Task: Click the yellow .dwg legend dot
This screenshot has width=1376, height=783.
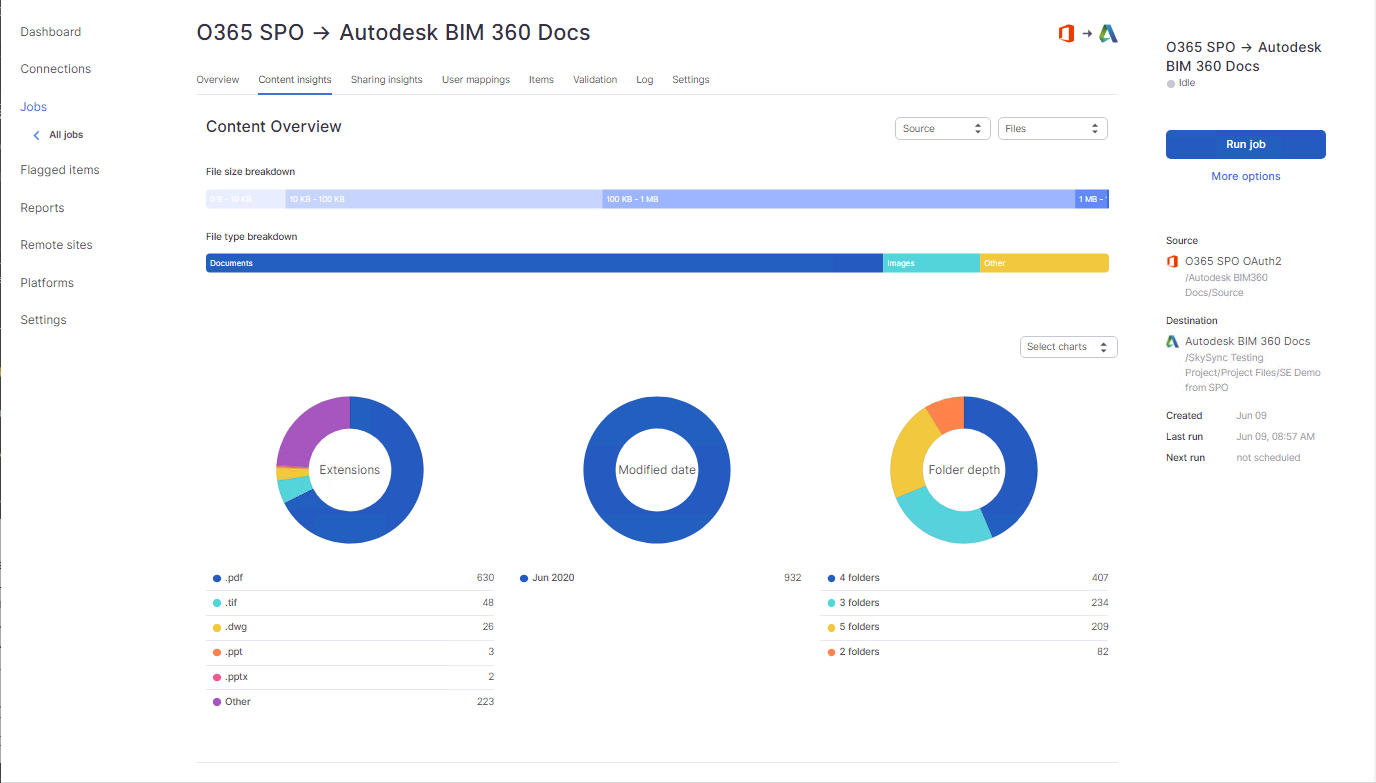Action: click(217, 628)
